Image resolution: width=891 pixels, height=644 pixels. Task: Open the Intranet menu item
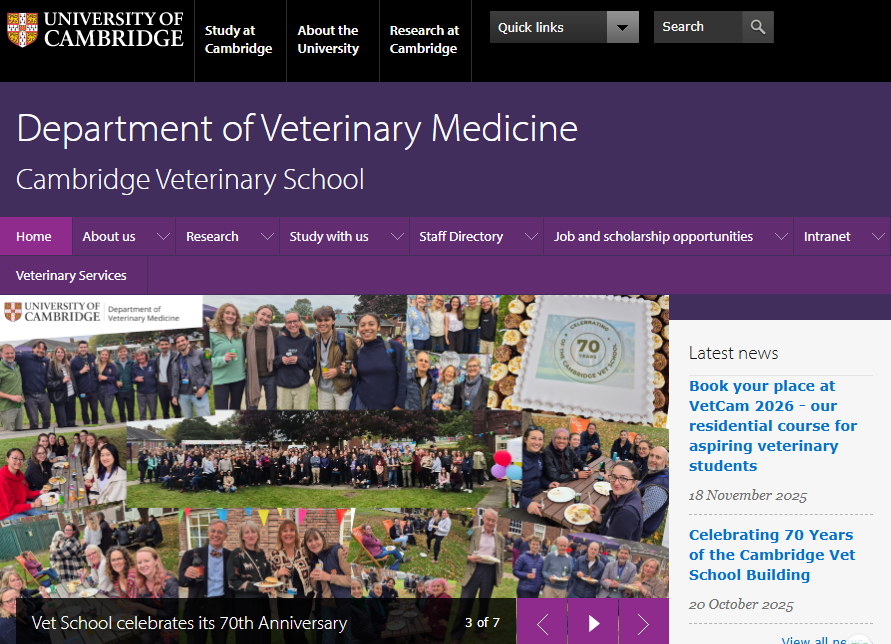[827, 237]
